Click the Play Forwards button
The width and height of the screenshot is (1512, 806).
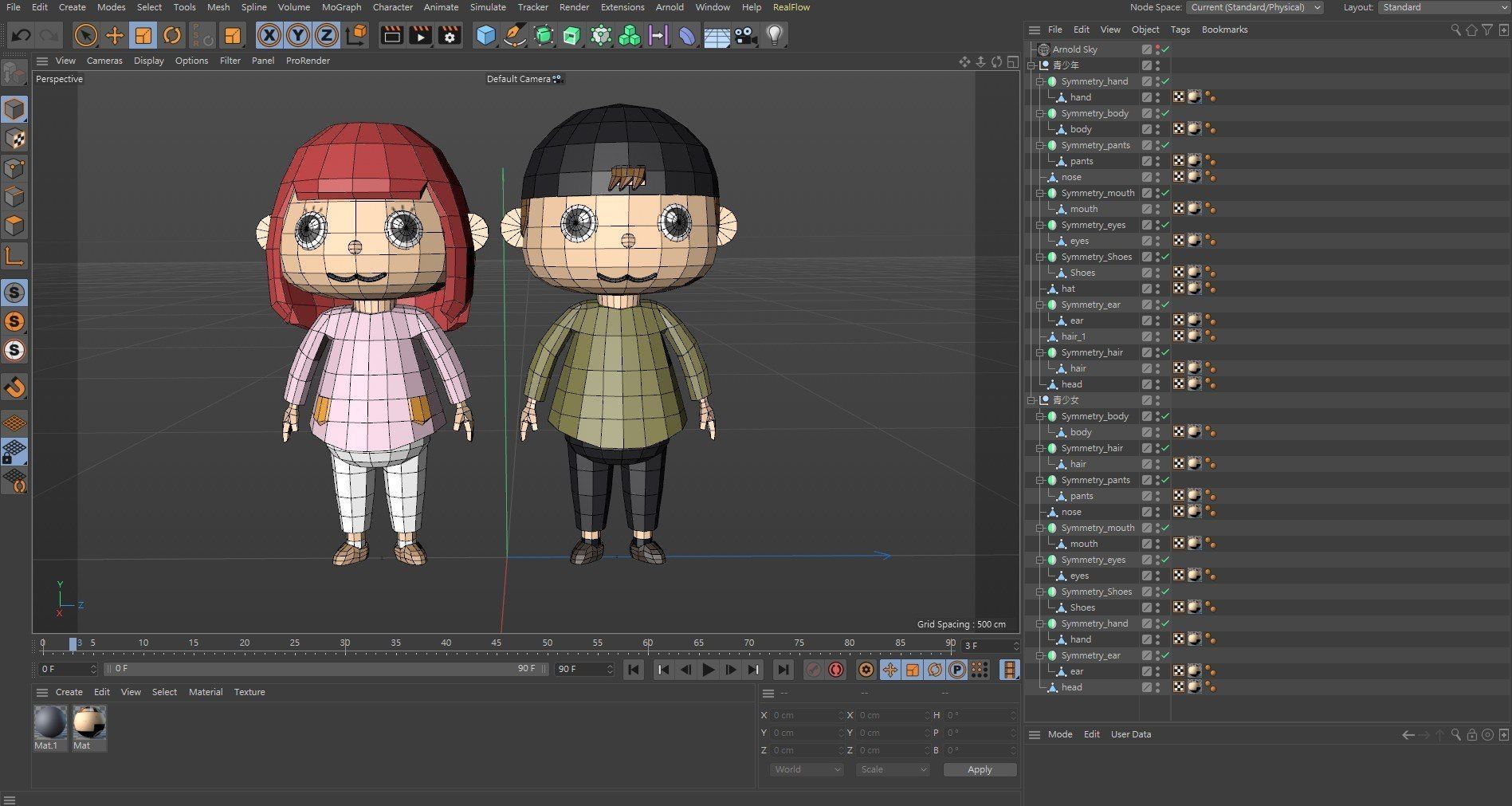click(708, 670)
